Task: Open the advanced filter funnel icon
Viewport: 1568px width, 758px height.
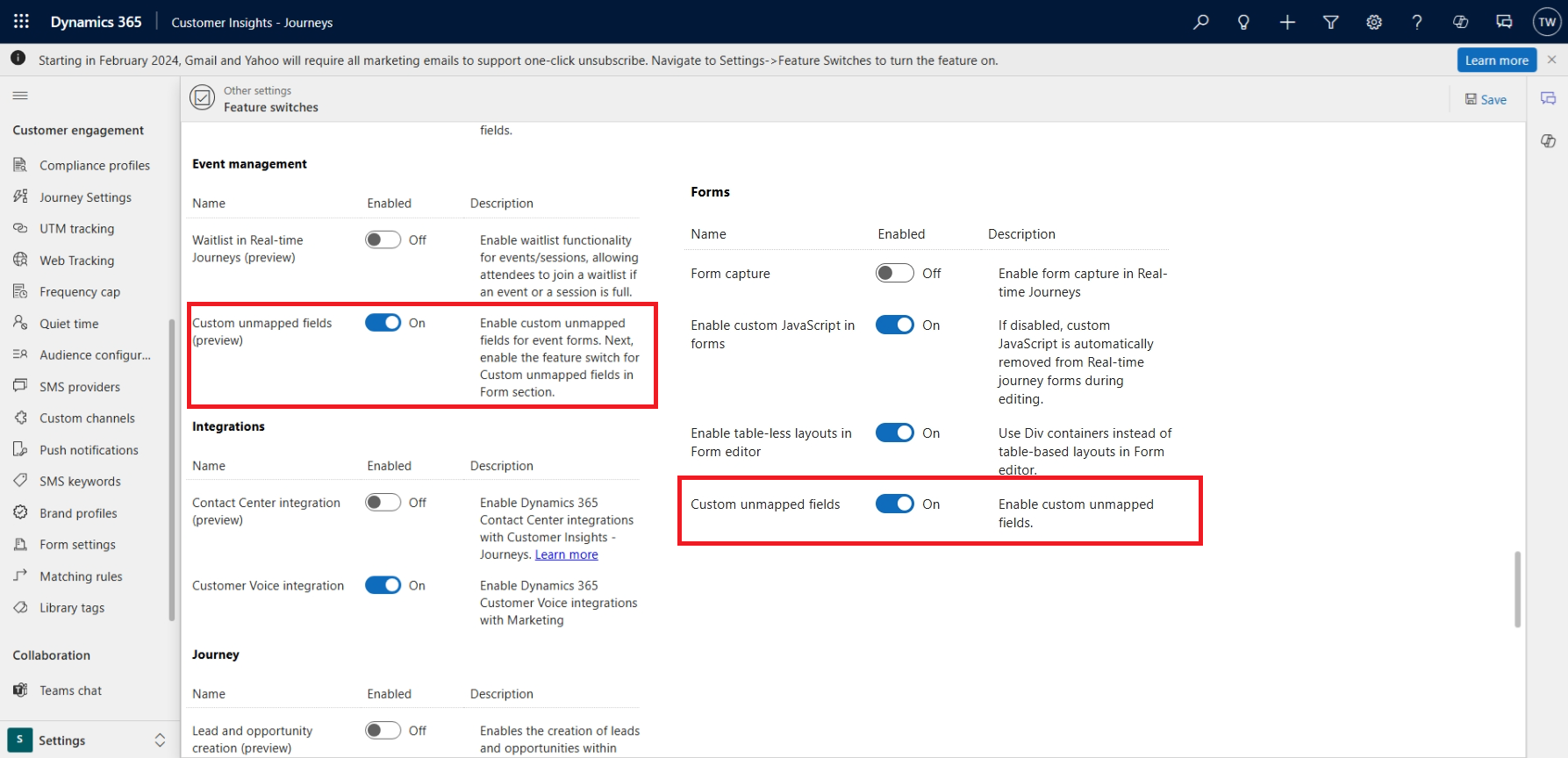Action: point(1330,22)
